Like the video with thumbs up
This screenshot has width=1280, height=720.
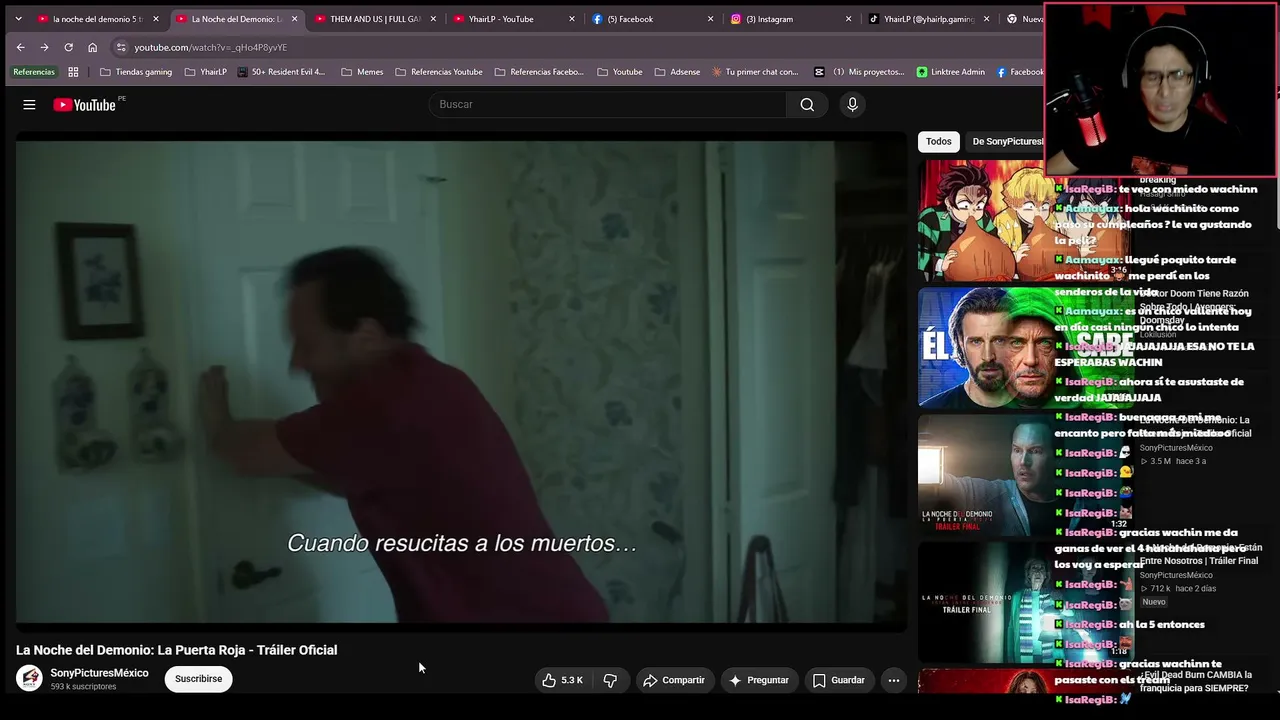point(562,680)
